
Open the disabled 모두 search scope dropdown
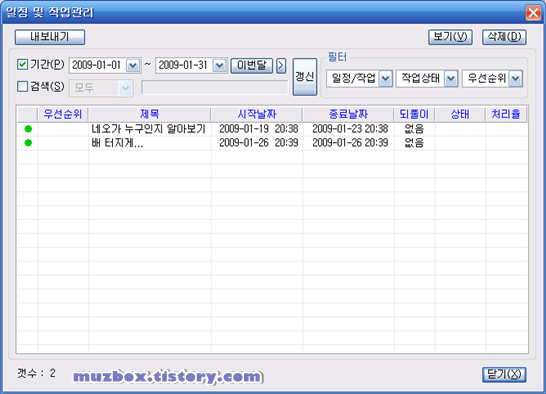125,88
